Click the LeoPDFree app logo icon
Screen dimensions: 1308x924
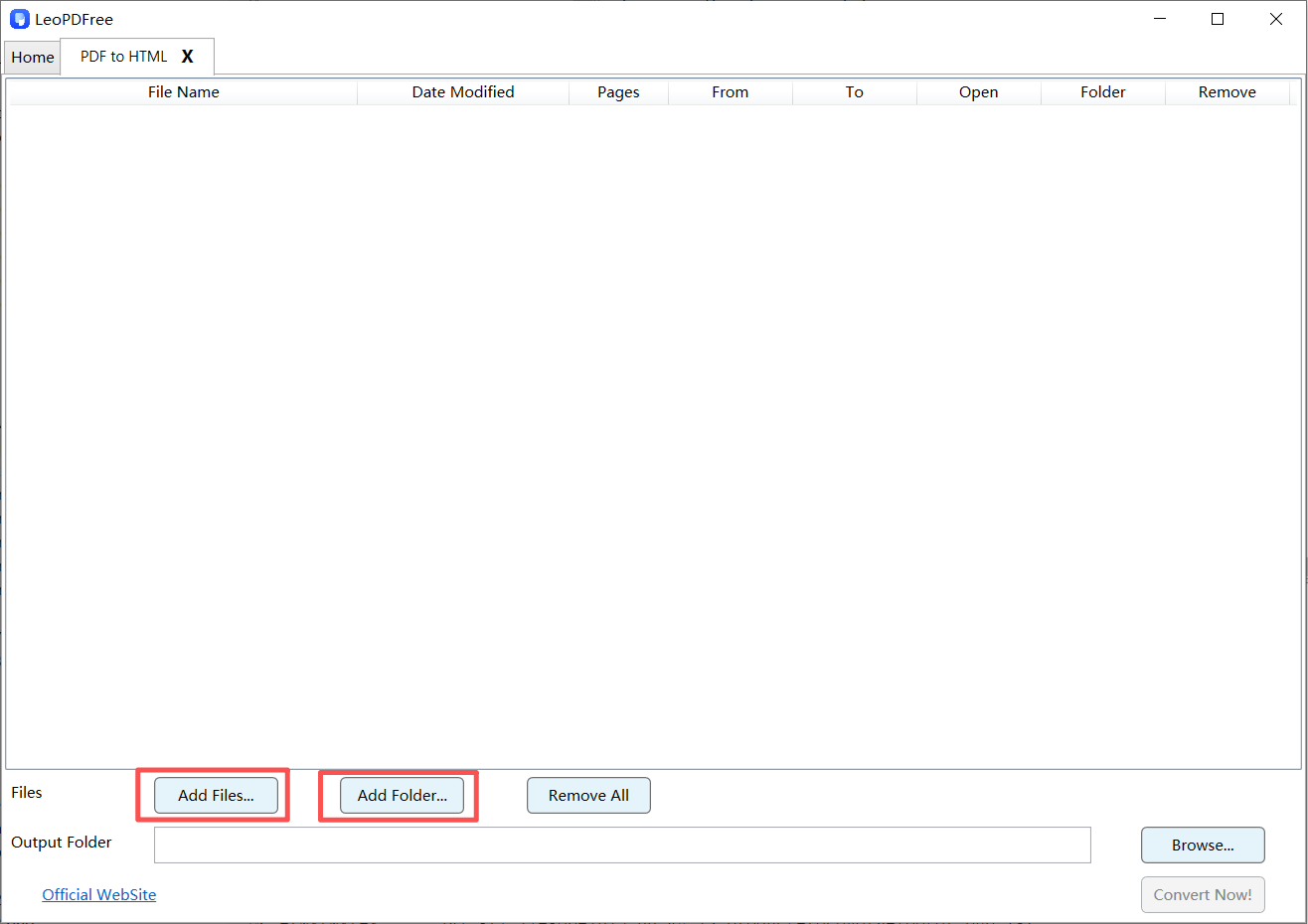tap(19, 18)
